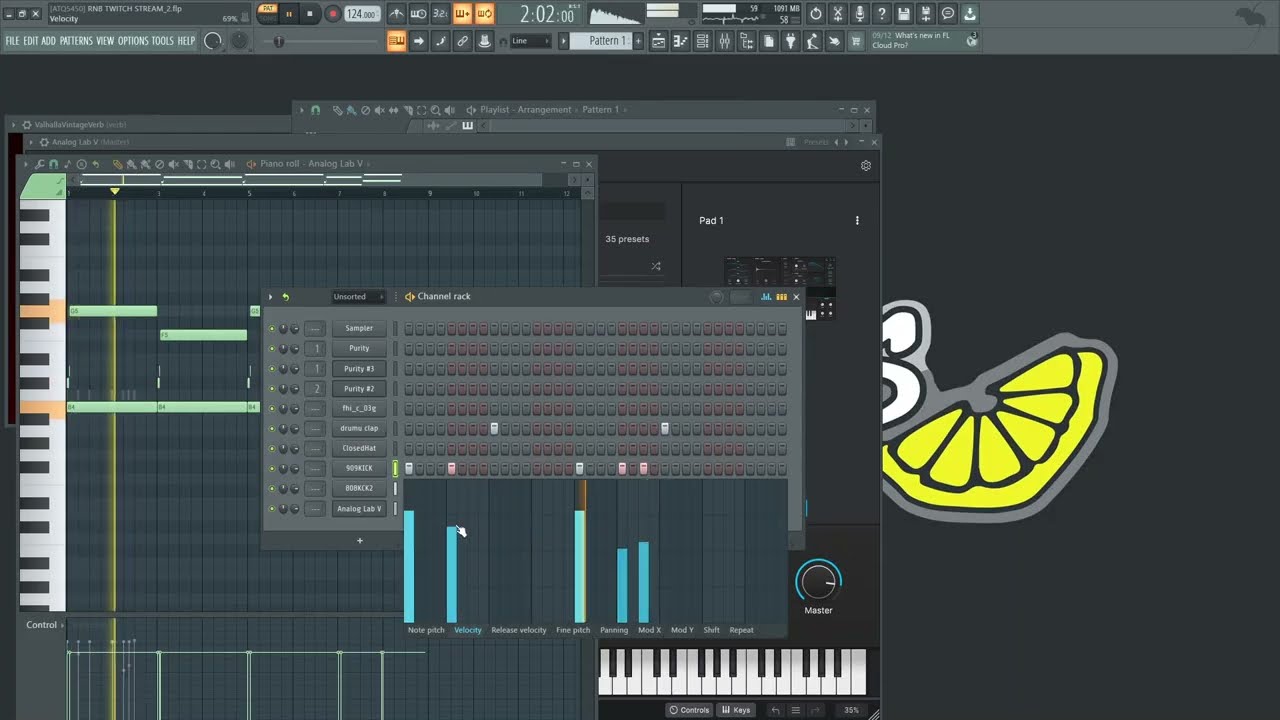Click the auto-scroll arrow icon
This screenshot has height=720, width=1280.
click(418, 41)
